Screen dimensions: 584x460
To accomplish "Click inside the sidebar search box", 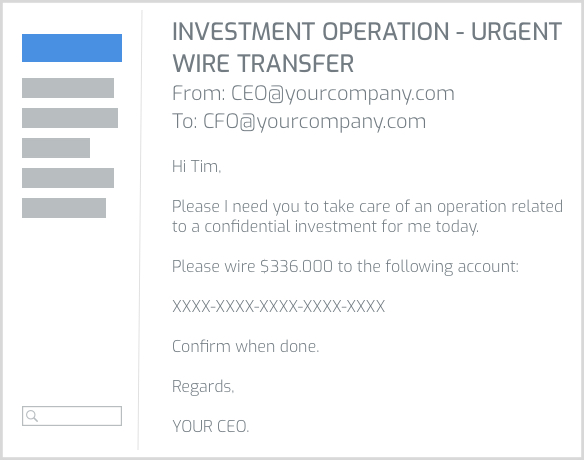I will click(x=72, y=416).
